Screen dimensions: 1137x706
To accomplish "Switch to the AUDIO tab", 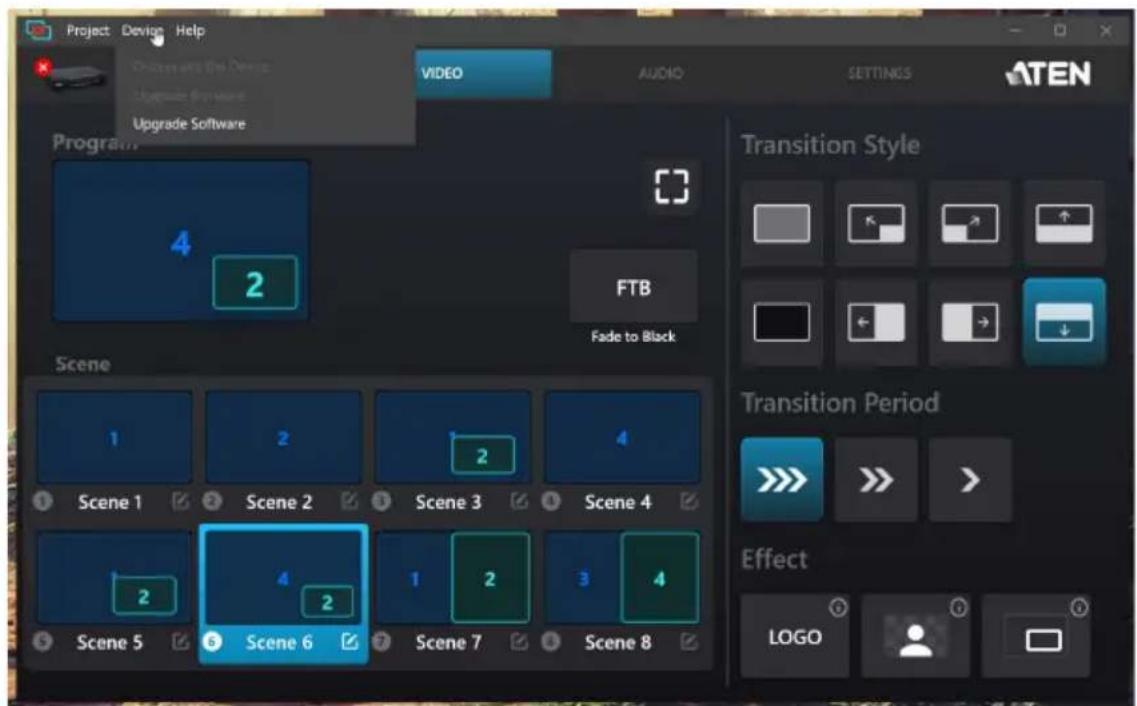I will pyautogui.click(x=661, y=73).
